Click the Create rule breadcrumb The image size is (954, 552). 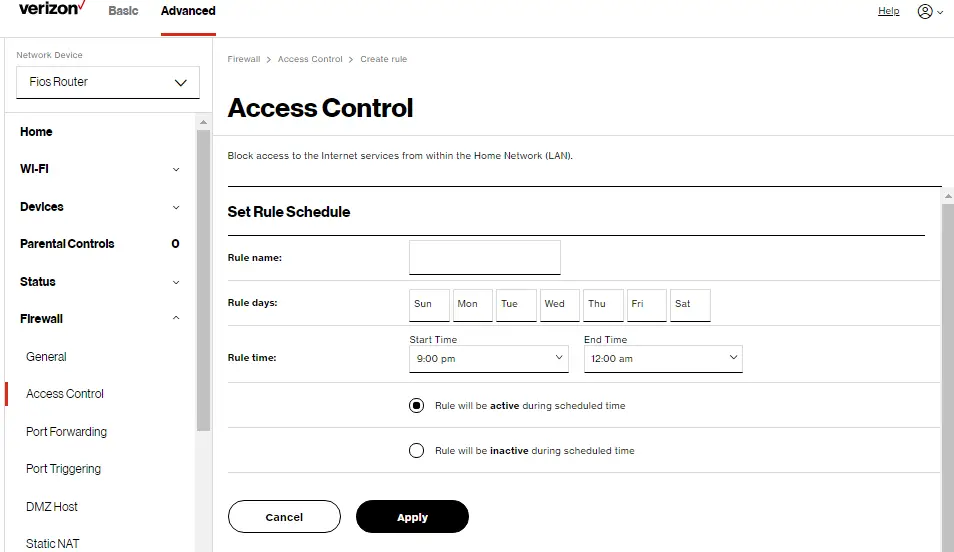click(x=383, y=59)
